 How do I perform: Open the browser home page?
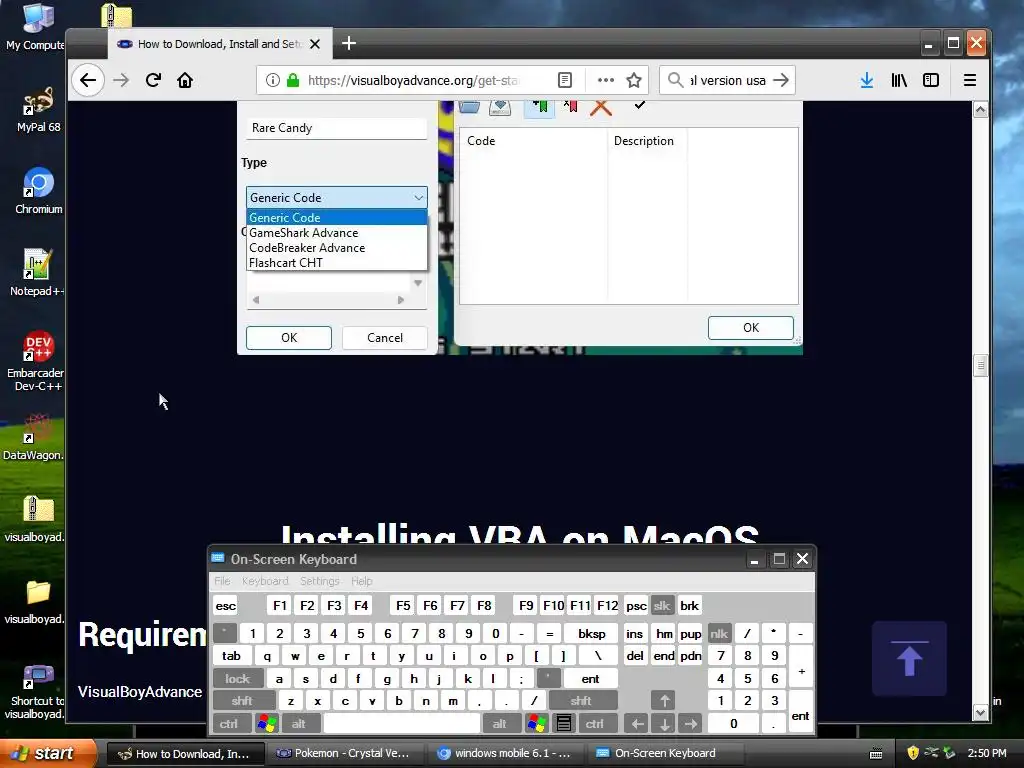pyautogui.click(x=185, y=80)
